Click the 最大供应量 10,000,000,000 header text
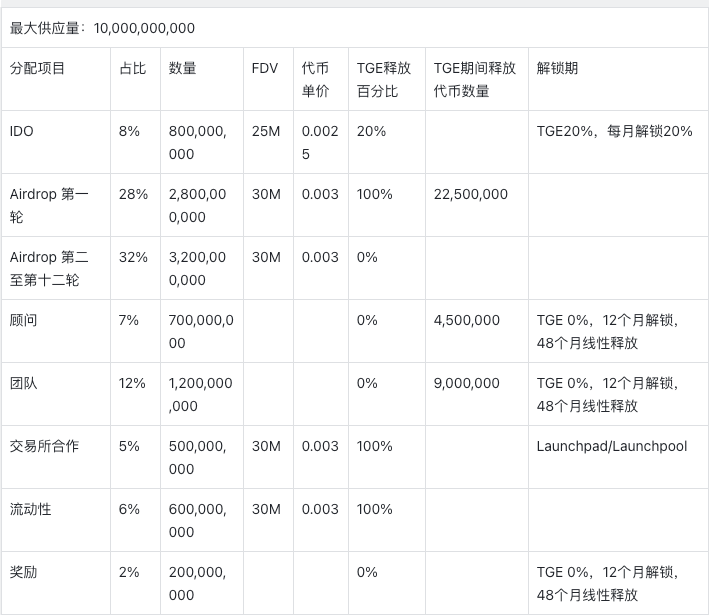The width and height of the screenshot is (709, 615). click(102, 28)
